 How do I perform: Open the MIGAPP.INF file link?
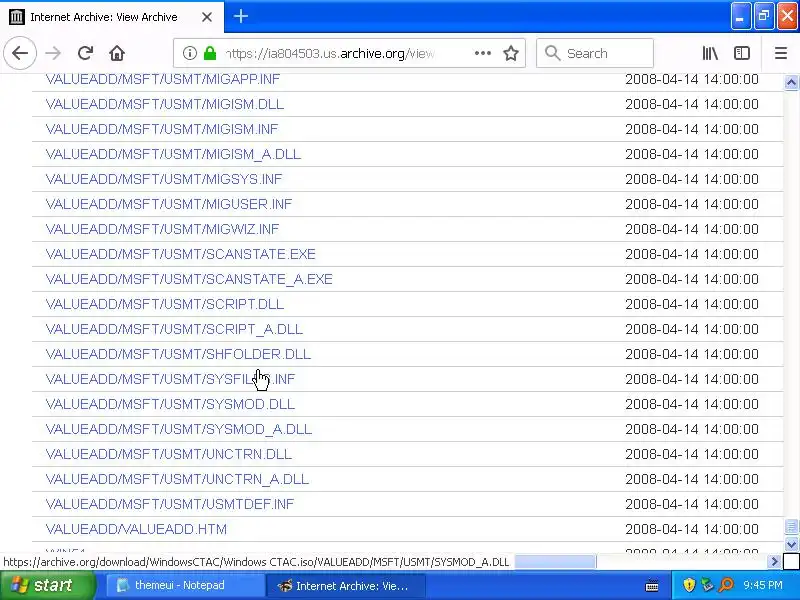pos(163,79)
